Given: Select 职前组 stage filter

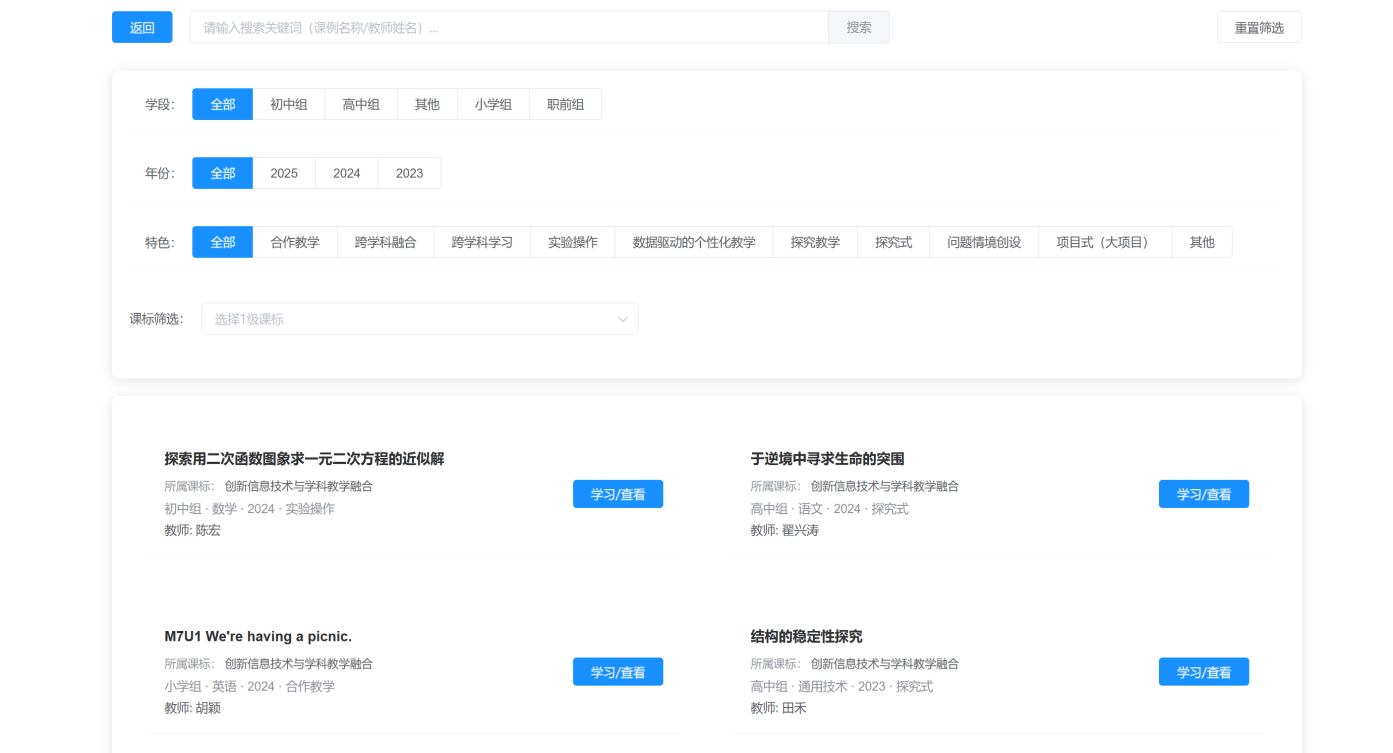Looking at the screenshot, I should pyautogui.click(x=565, y=104).
